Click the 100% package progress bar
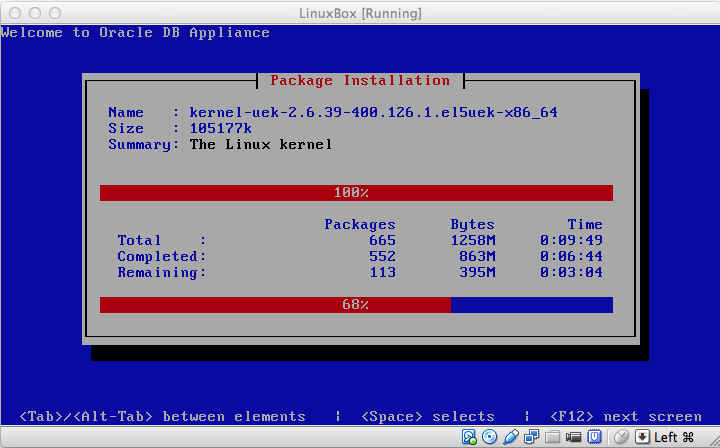The width and height of the screenshot is (720, 448). [x=356, y=193]
